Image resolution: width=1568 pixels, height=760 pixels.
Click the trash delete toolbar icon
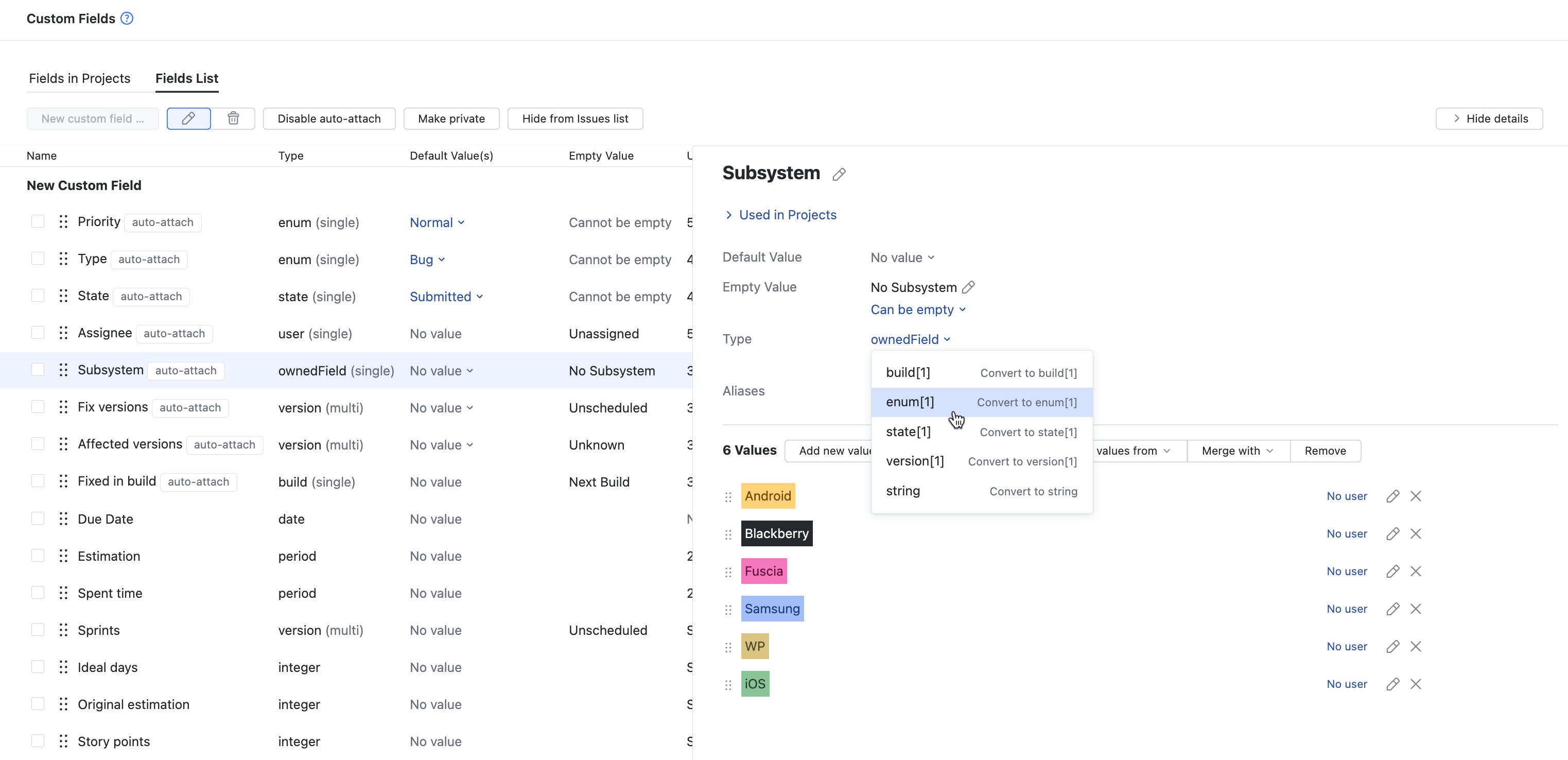[233, 118]
